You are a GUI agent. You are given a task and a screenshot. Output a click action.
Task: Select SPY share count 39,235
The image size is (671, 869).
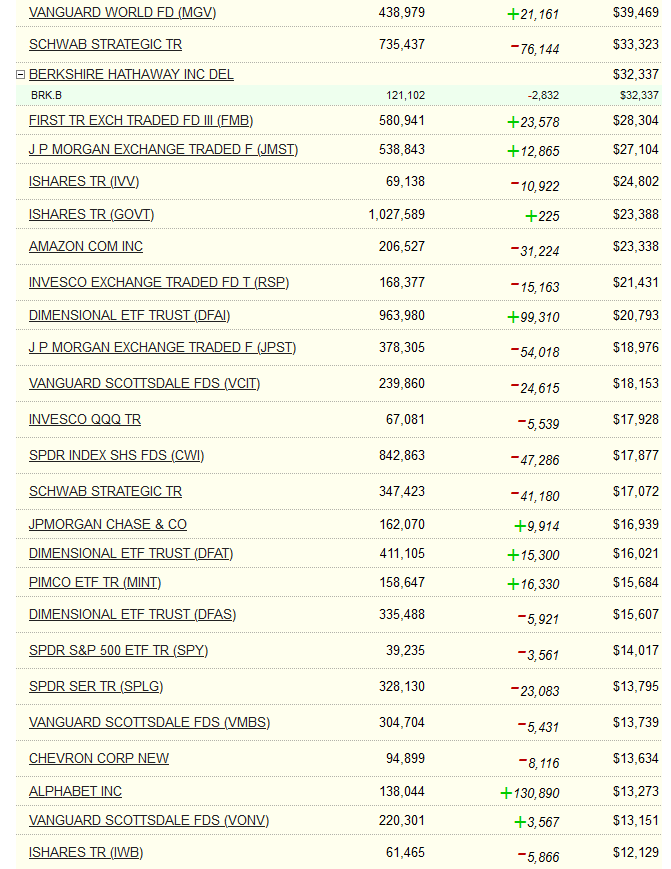405,651
